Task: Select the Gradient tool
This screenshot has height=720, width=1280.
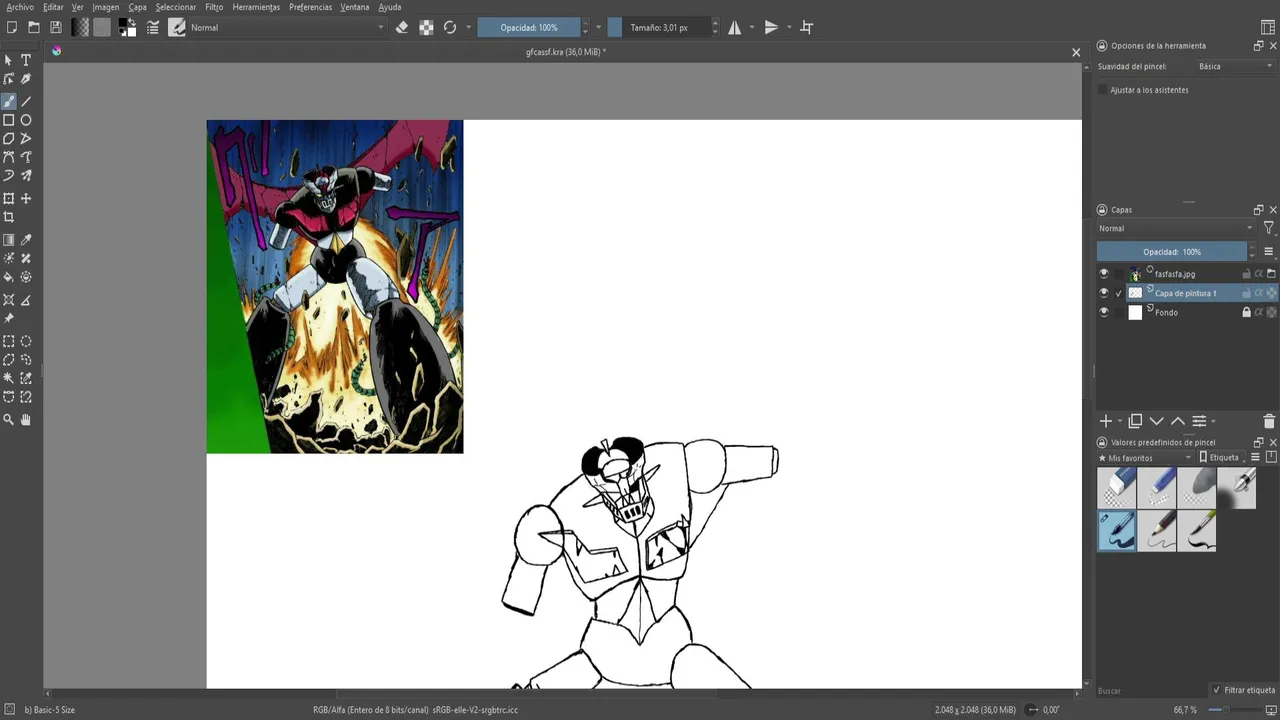Action: point(9,240)
